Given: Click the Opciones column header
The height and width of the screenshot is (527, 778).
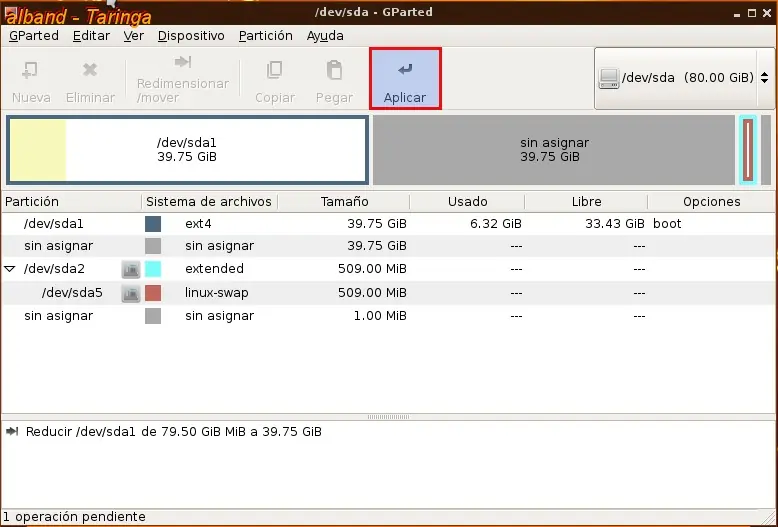Looking at the screenshot, I should [712, 201].
